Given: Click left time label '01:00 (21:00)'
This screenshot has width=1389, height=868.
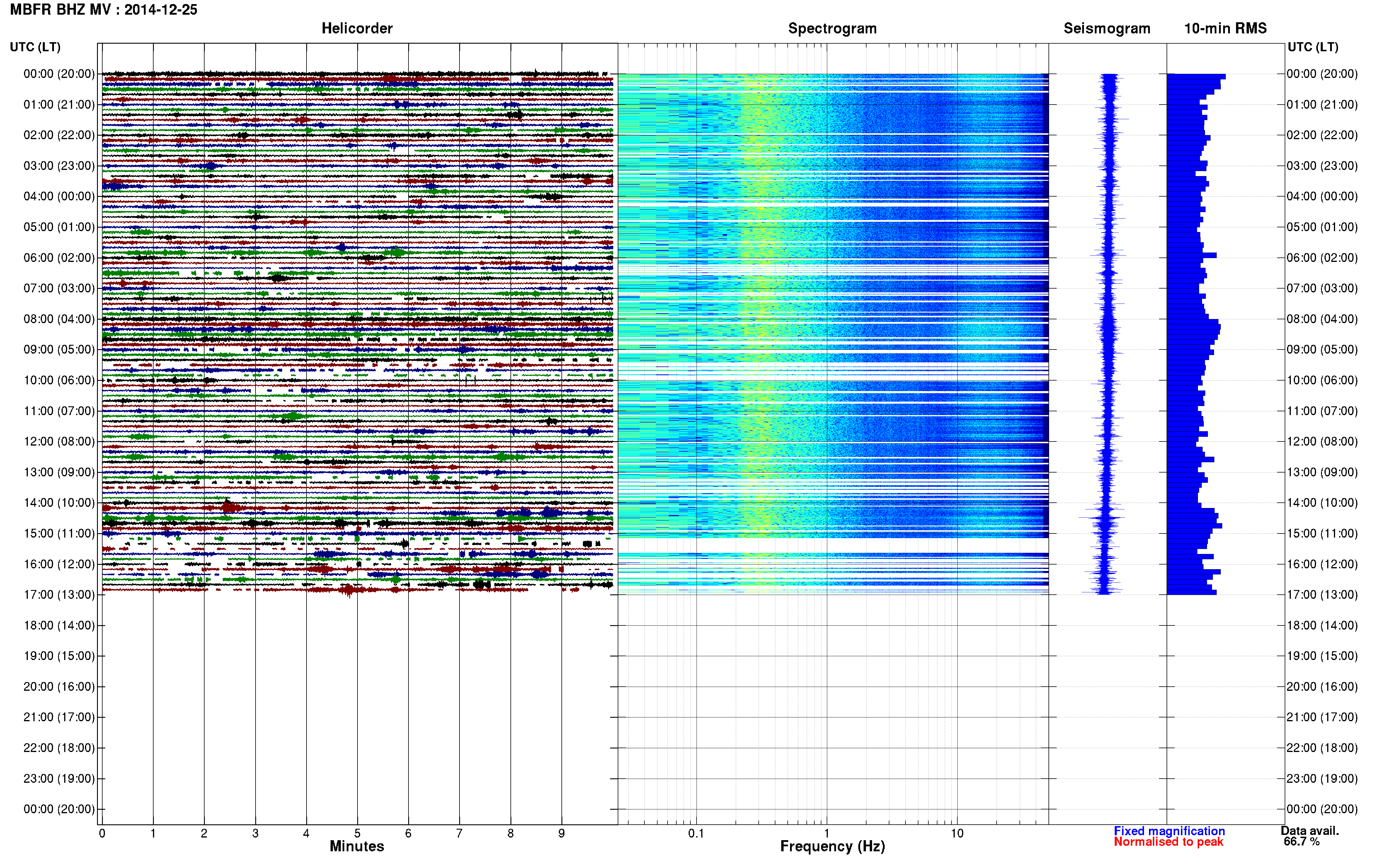Looking at the screenshot, I should pyautogui.click(x=59, y=105).
